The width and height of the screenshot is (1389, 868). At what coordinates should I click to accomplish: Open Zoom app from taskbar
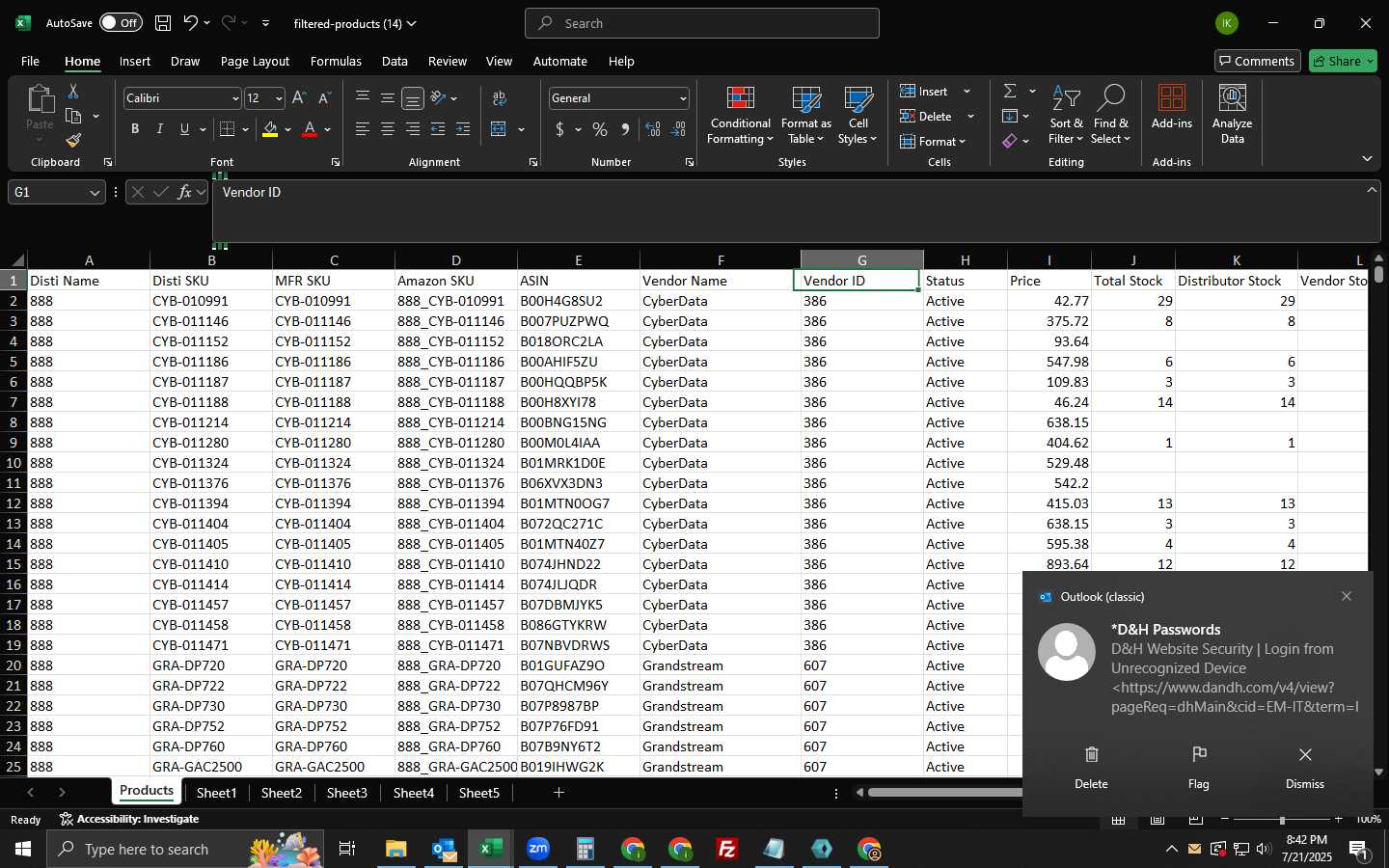tap(537, 849)
